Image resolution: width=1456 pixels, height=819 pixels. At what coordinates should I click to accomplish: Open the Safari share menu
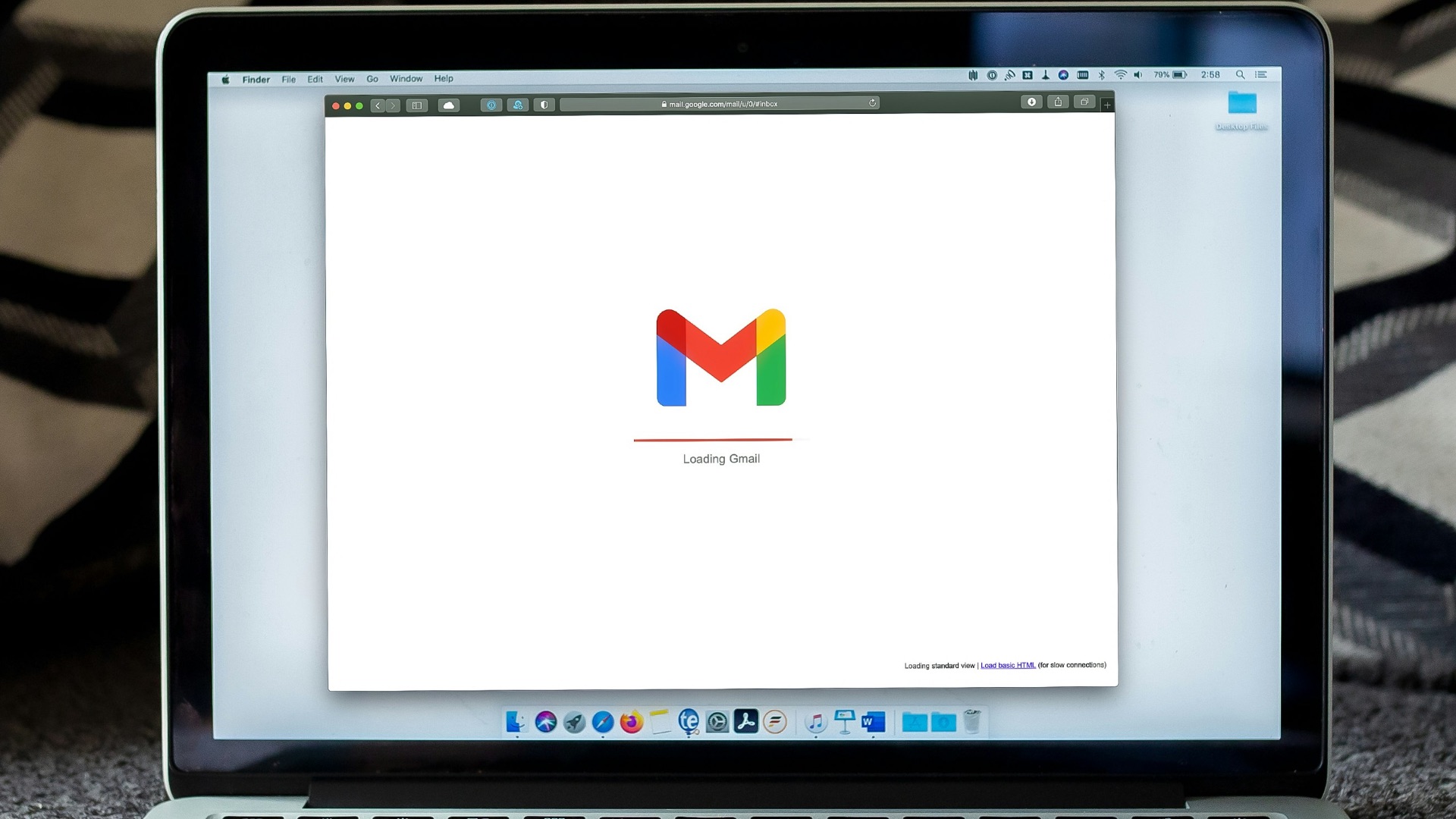coord(1058,102)
